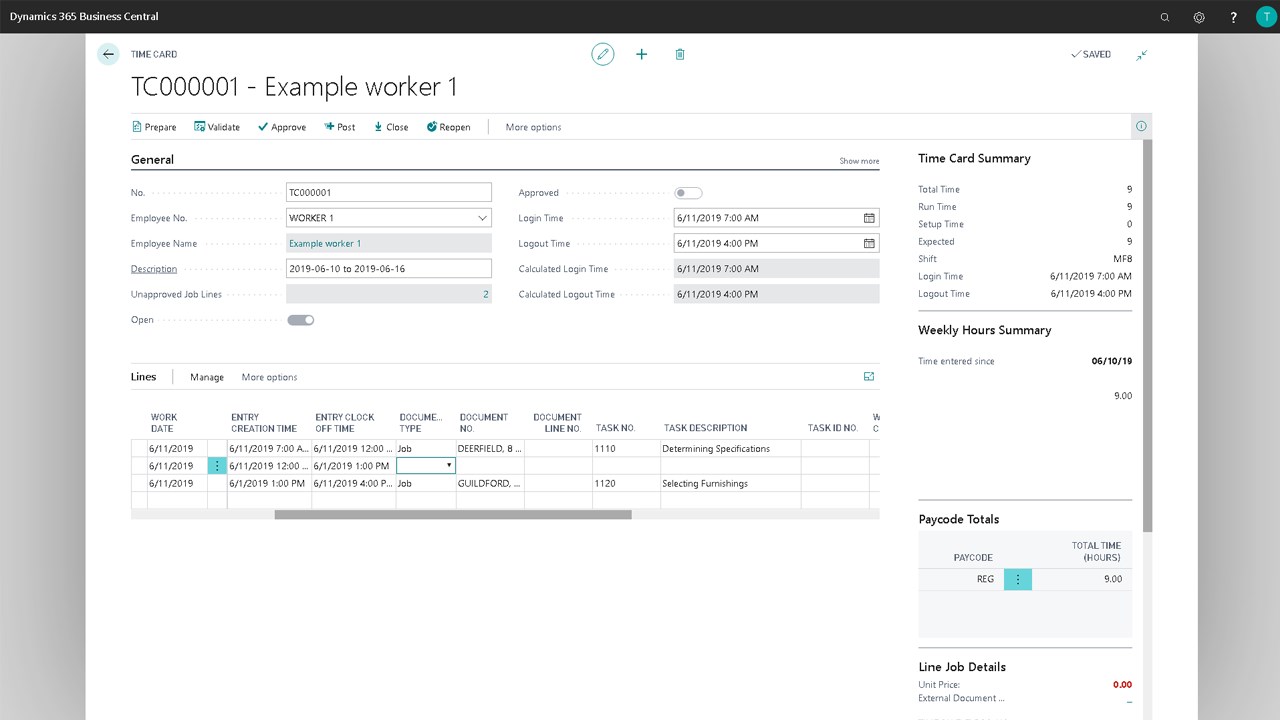This screenshot has width=1280, height=720.
Task: Open the Logout Time calendar picker
Action: coord(869,243)
